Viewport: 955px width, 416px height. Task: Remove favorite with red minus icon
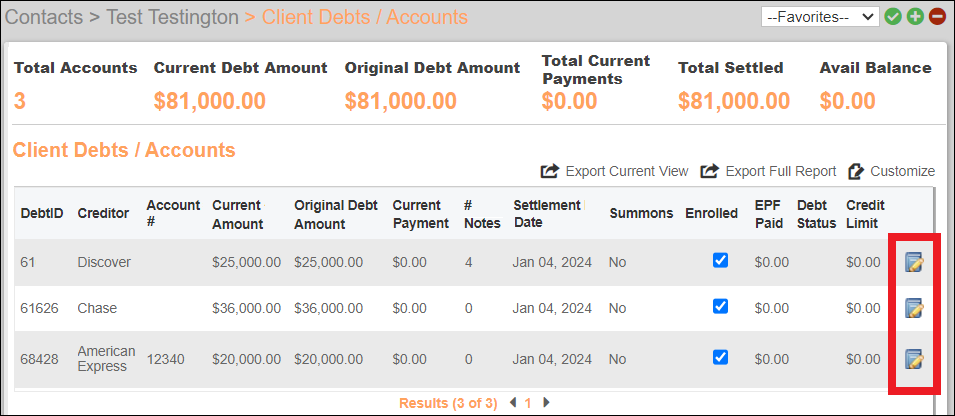(937, 17)
